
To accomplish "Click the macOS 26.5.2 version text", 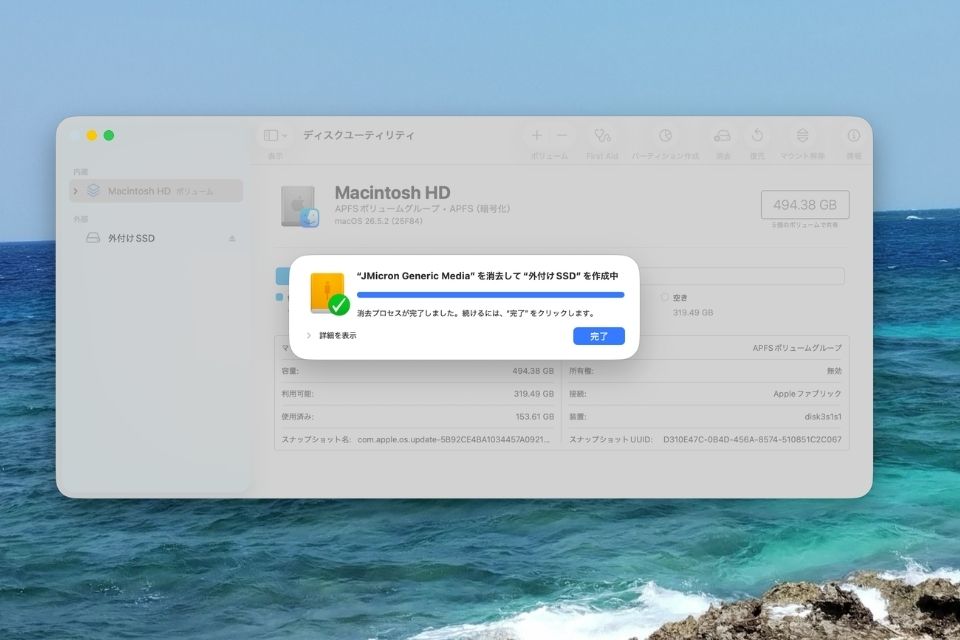I will (x=378, y=221).
